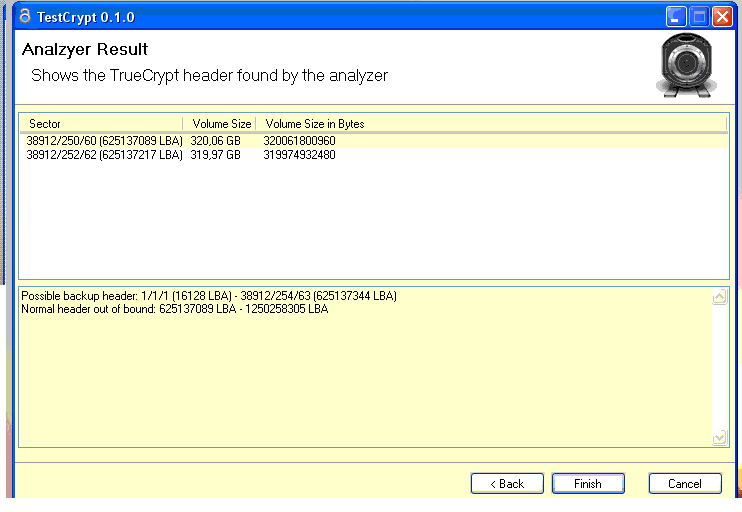
Task: Click the 320,06 GB volume size cell
Action: (215, 141)
